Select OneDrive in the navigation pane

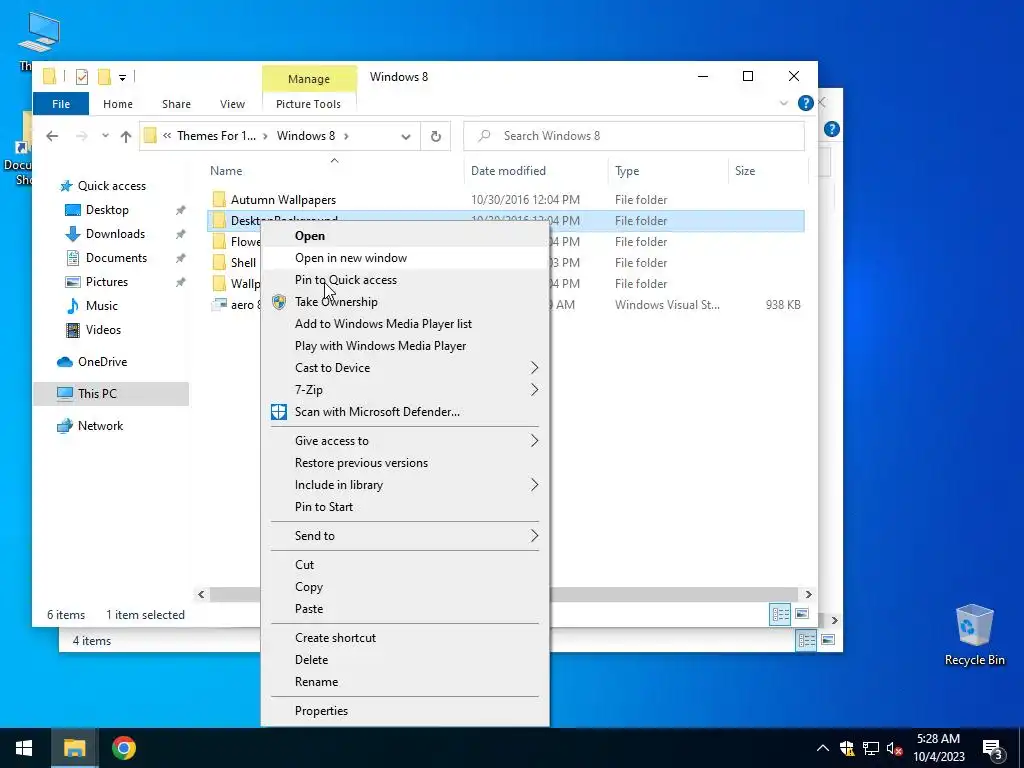tap(102, 362)
